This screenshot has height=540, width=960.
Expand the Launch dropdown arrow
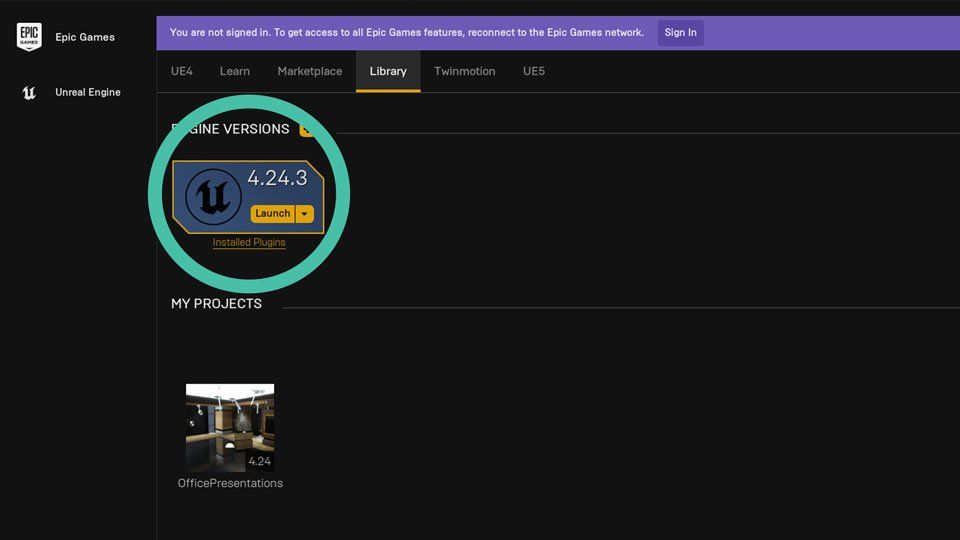[x=305, y=214]
